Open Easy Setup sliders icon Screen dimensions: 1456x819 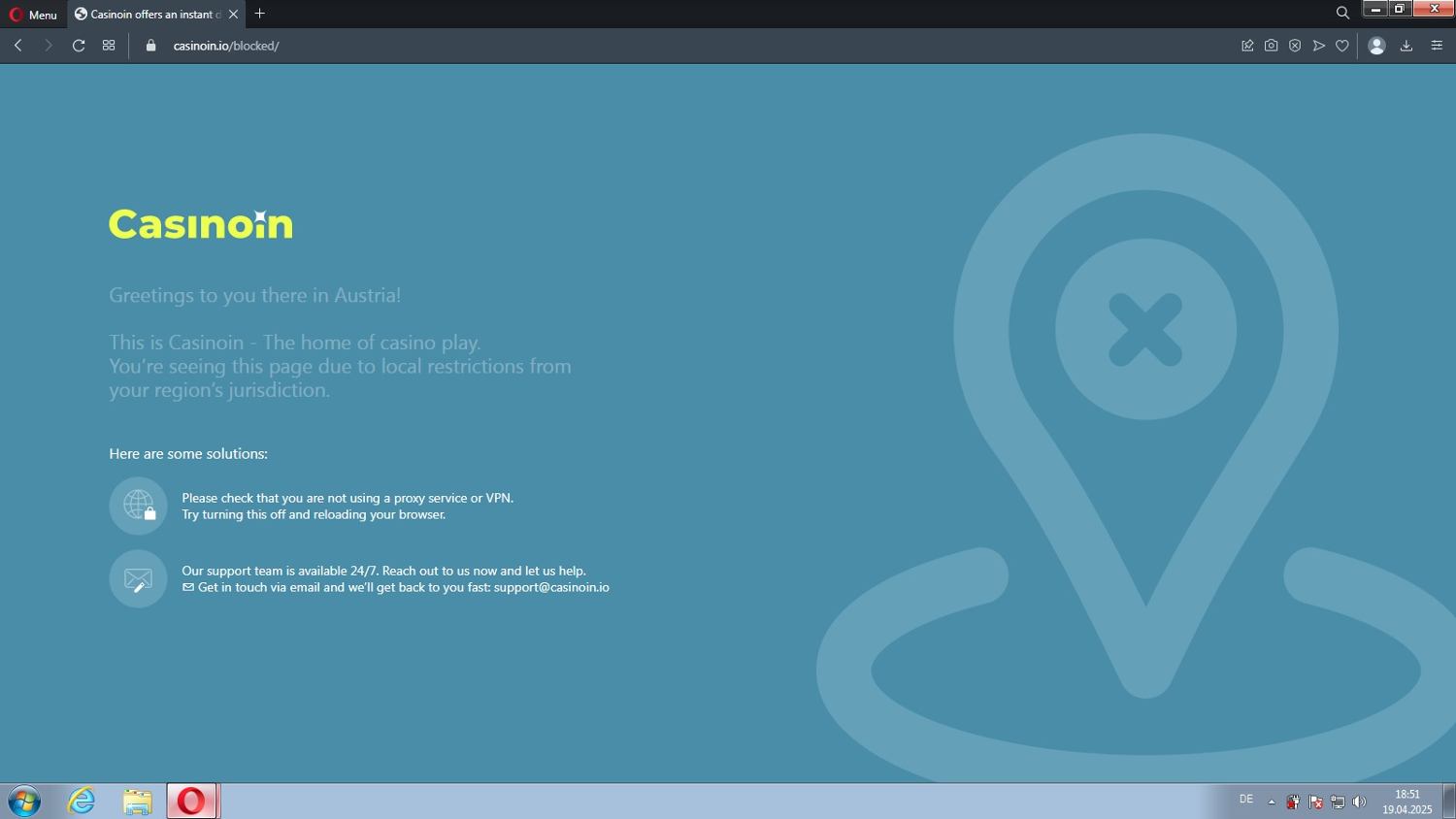tap(1437, 46)
